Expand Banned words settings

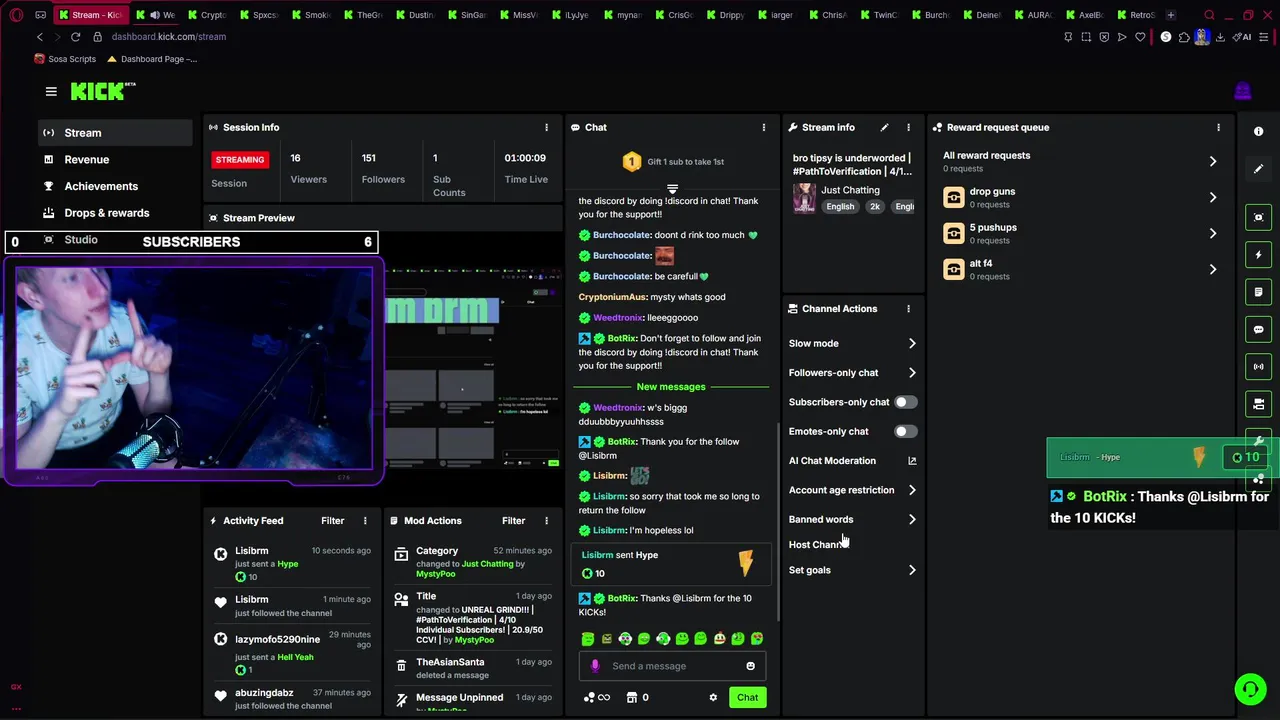(x=912, y=519)
